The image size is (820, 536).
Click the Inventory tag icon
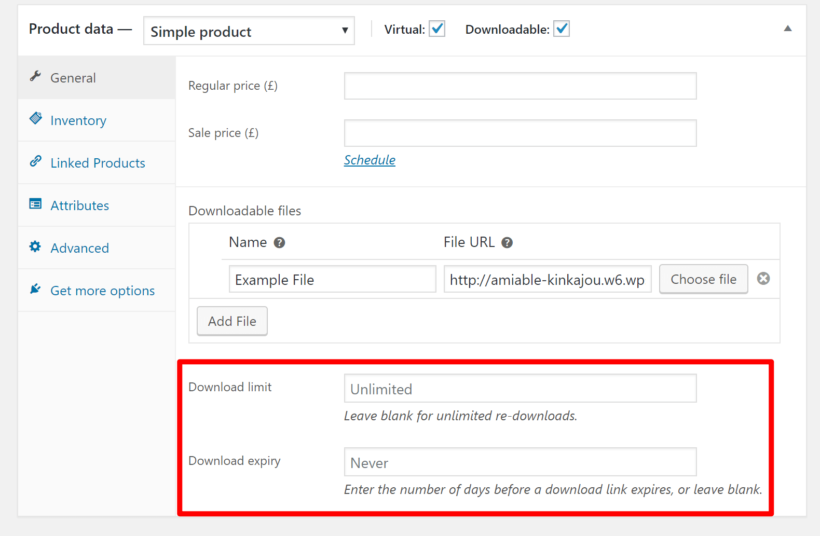pos(36,119)
